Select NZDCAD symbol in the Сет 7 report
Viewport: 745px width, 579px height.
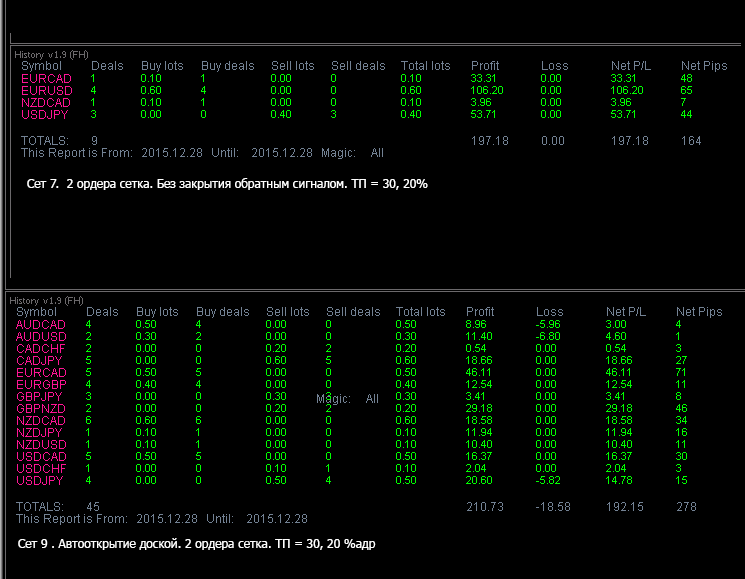pos(46,103)
